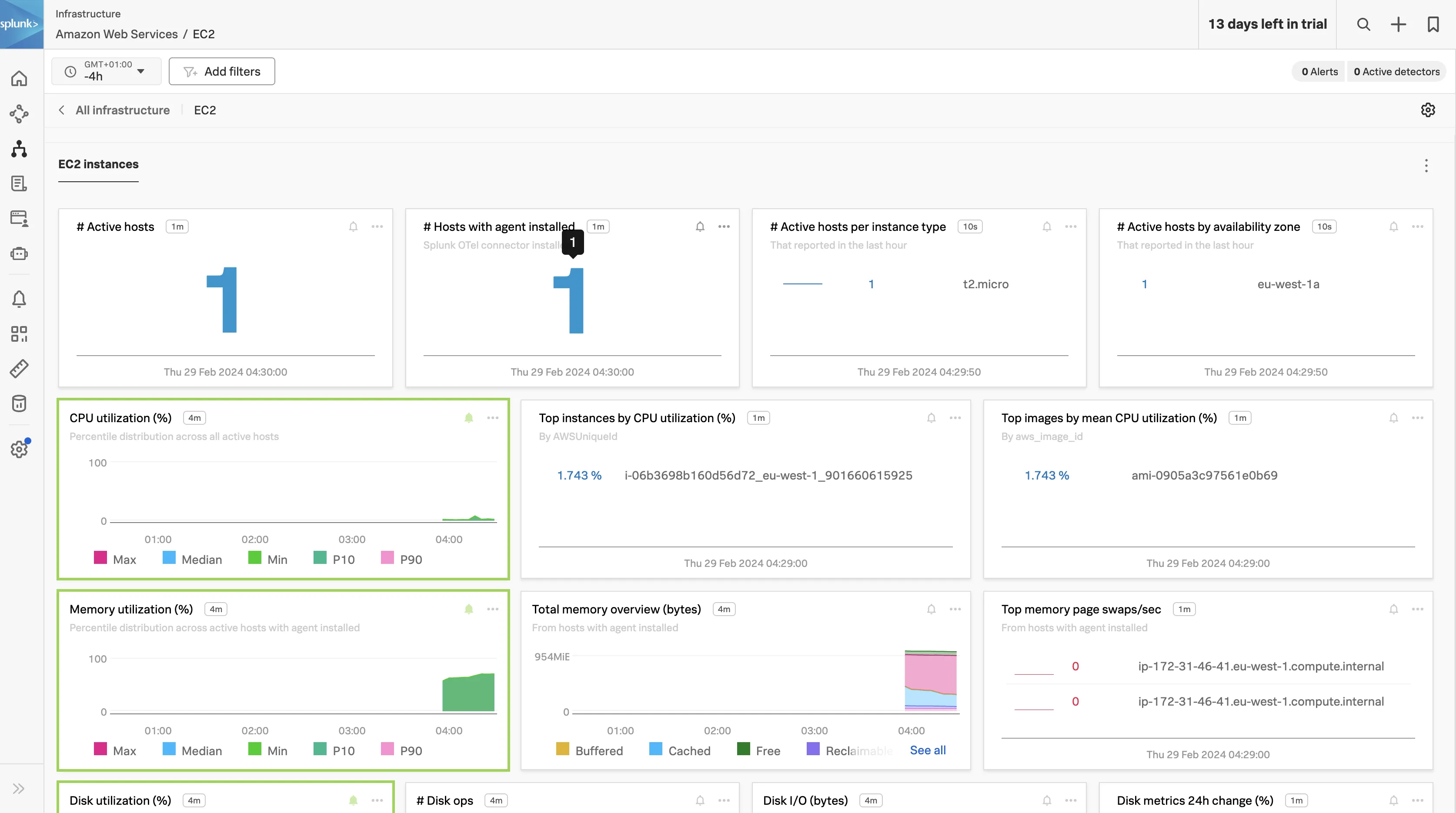Expand EC2 instances panel overflow menu

[x=1426, y=165]
